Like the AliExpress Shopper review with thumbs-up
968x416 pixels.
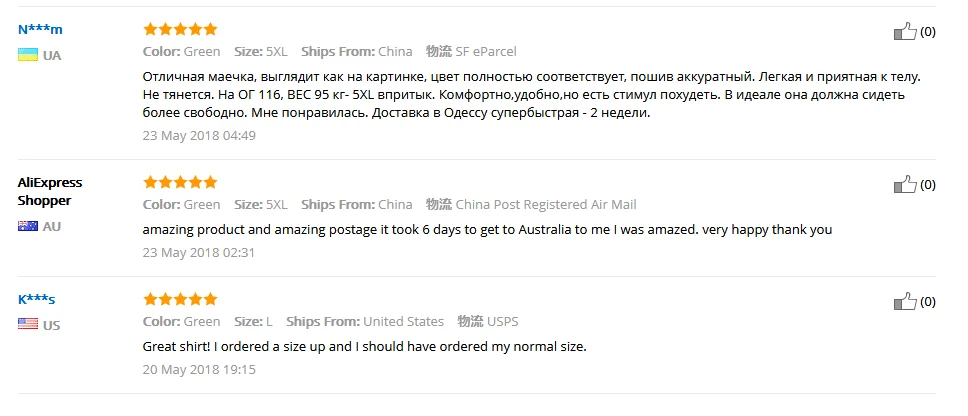coord(904,185)
